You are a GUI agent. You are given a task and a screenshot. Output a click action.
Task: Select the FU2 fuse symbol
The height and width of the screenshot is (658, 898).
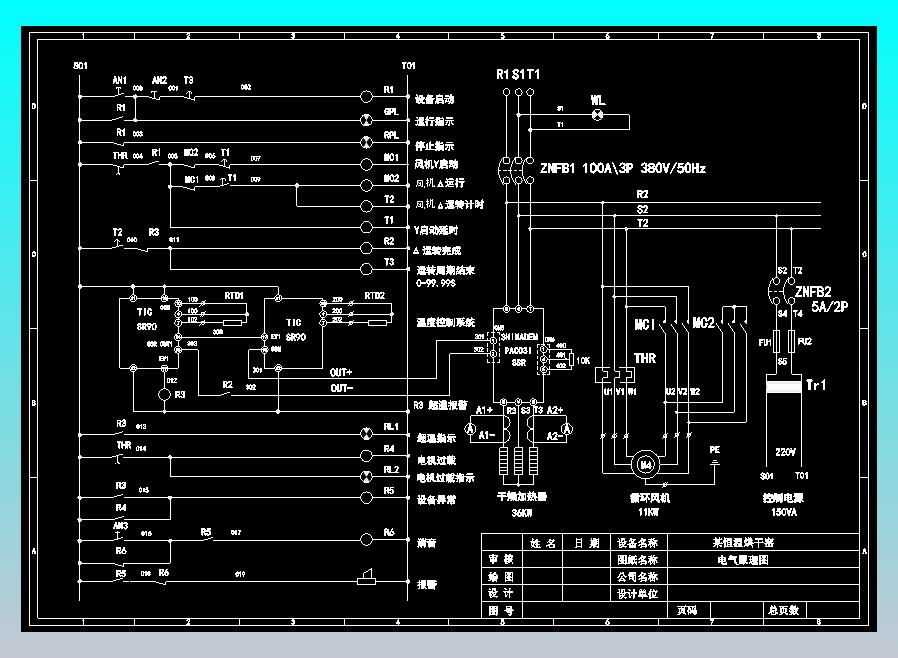791,341
